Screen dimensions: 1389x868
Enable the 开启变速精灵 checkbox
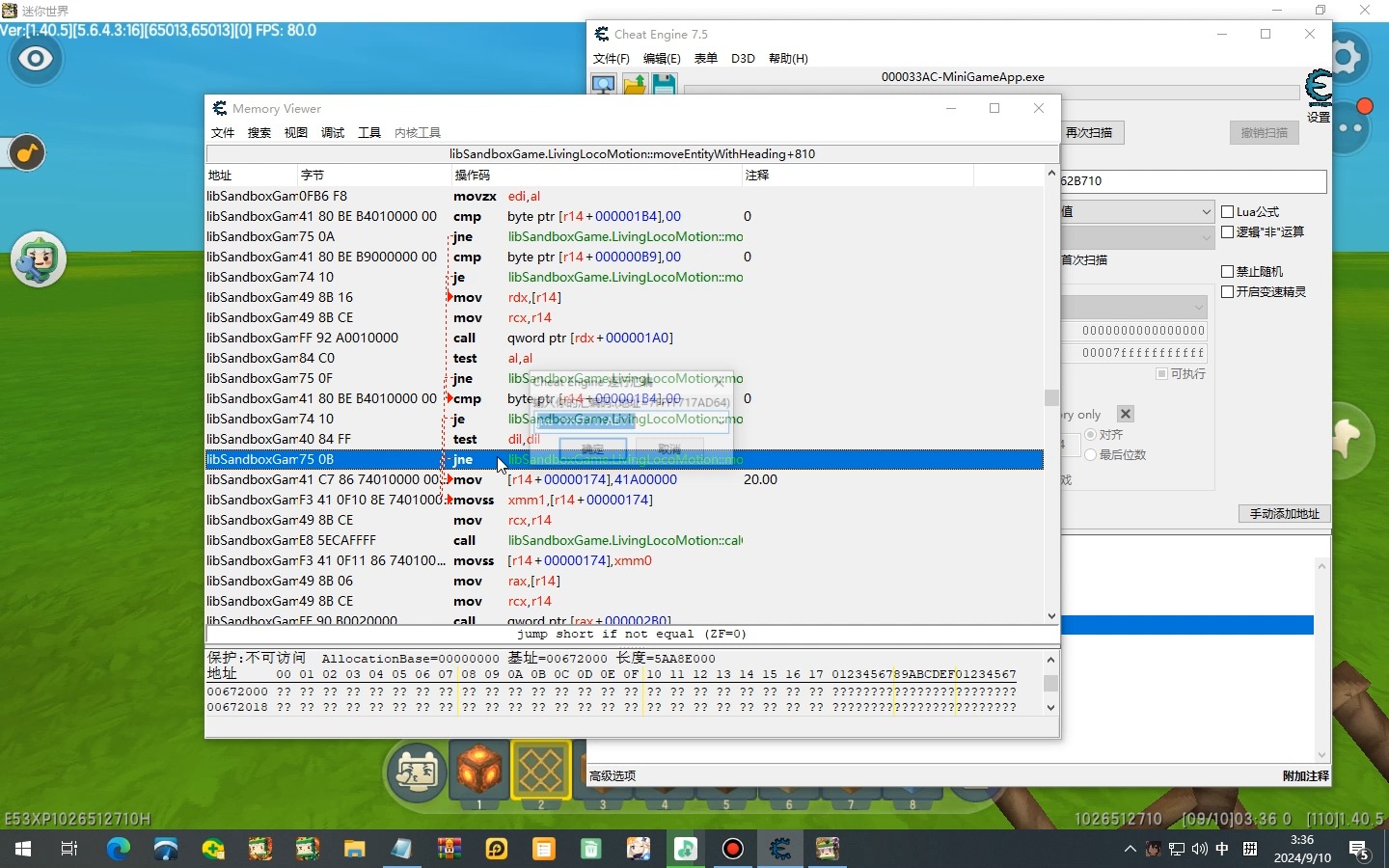click(x=1228, y=291)
